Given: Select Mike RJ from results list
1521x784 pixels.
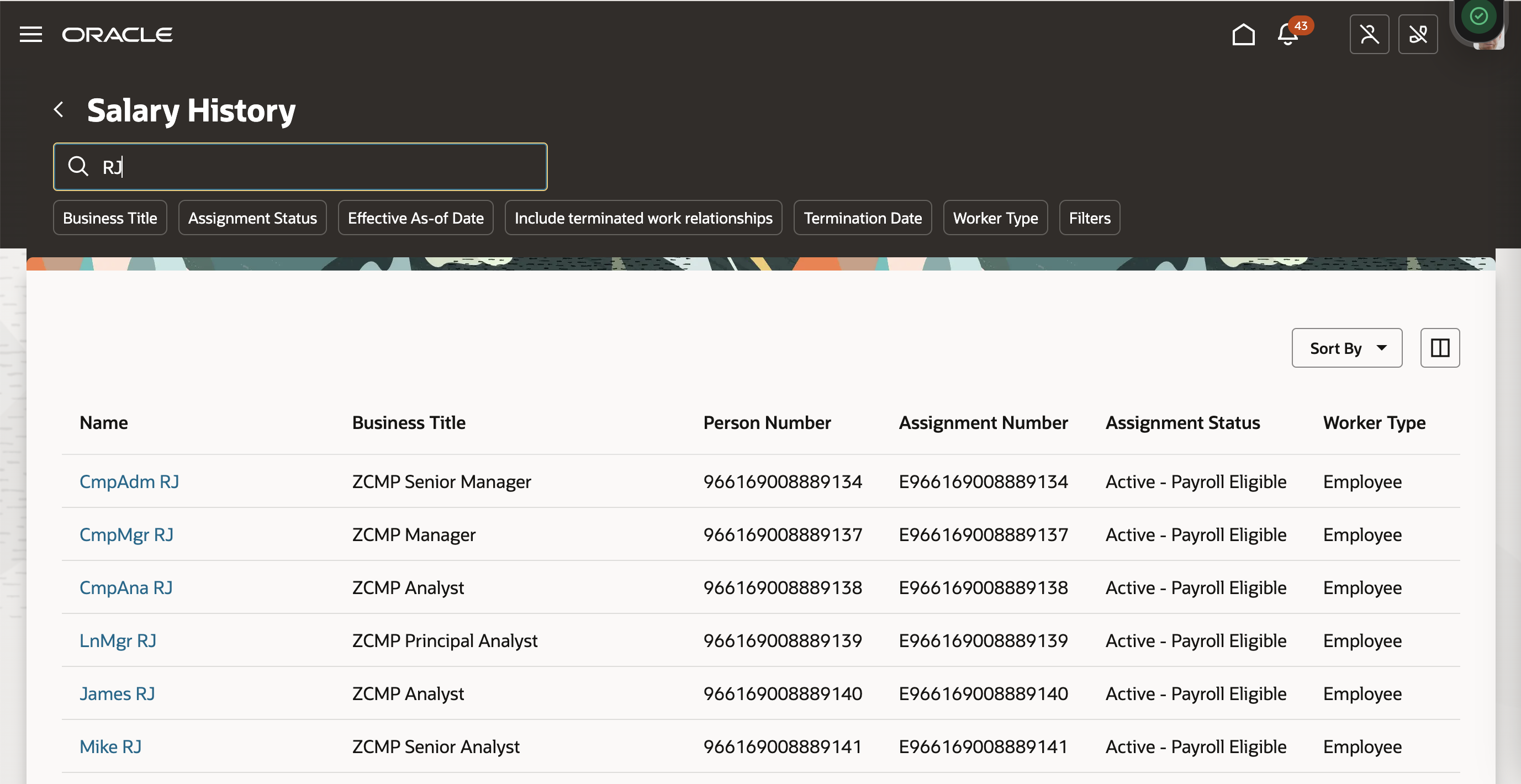Looking at the screenshot, I should tap(111, 745).
